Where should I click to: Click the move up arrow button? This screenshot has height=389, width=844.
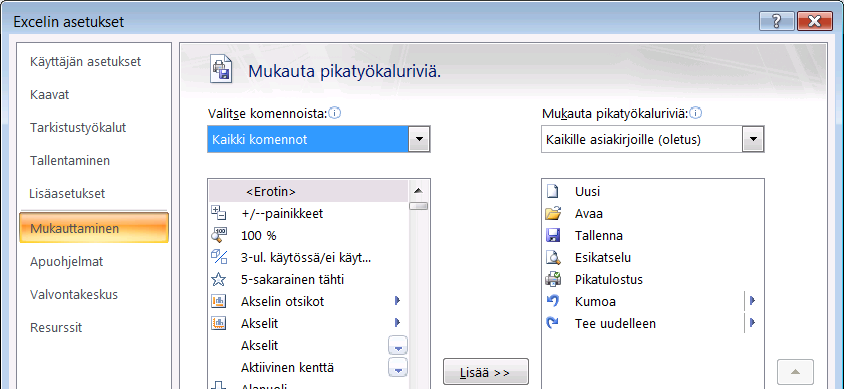[x=796, y=372]
